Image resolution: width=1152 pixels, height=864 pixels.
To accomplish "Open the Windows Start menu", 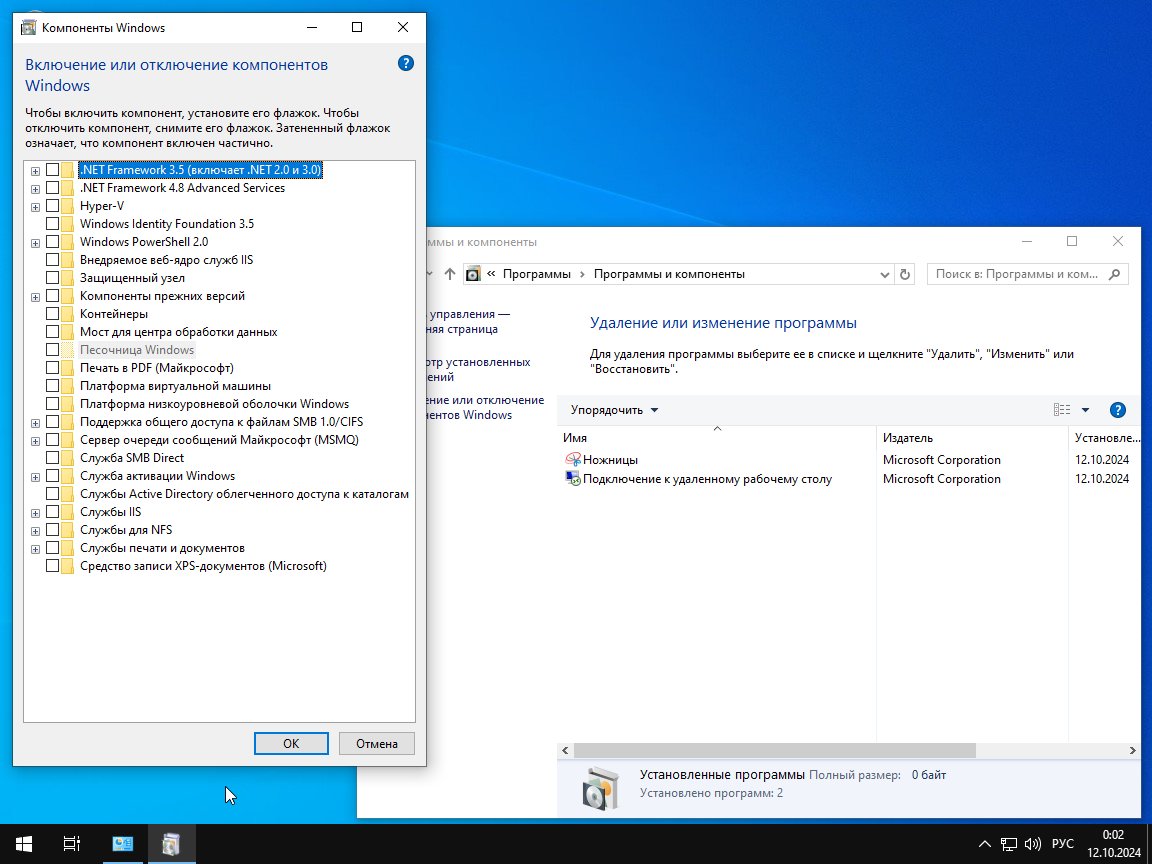I will [24, 843].
